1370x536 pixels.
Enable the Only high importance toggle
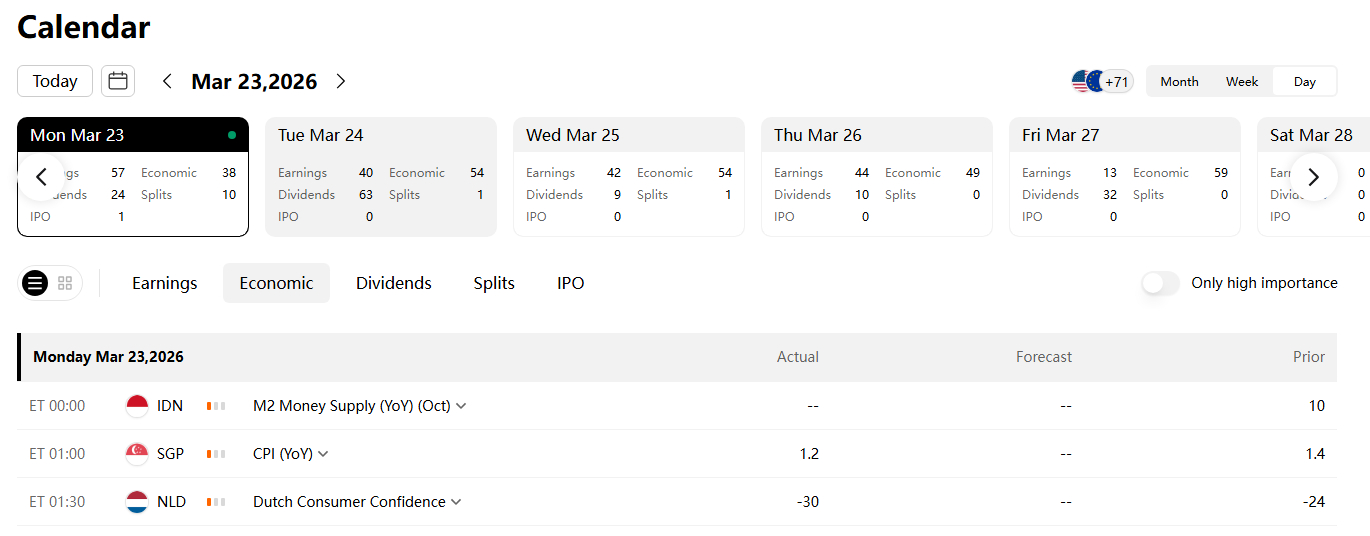coord(1160,283)
